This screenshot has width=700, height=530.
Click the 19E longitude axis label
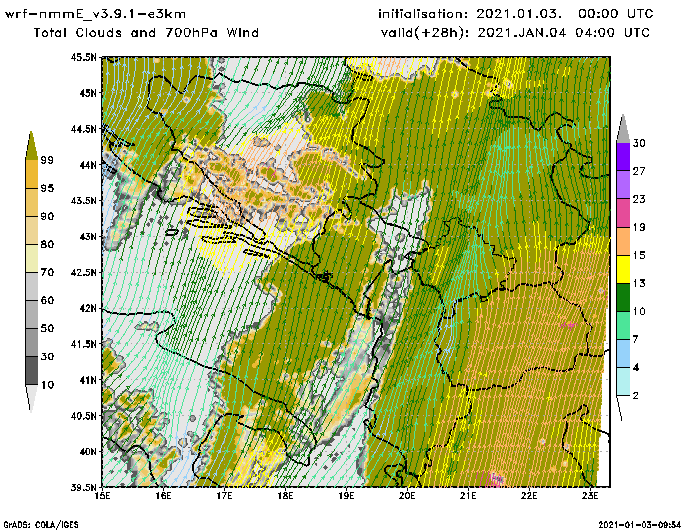[x=346, y=496]
